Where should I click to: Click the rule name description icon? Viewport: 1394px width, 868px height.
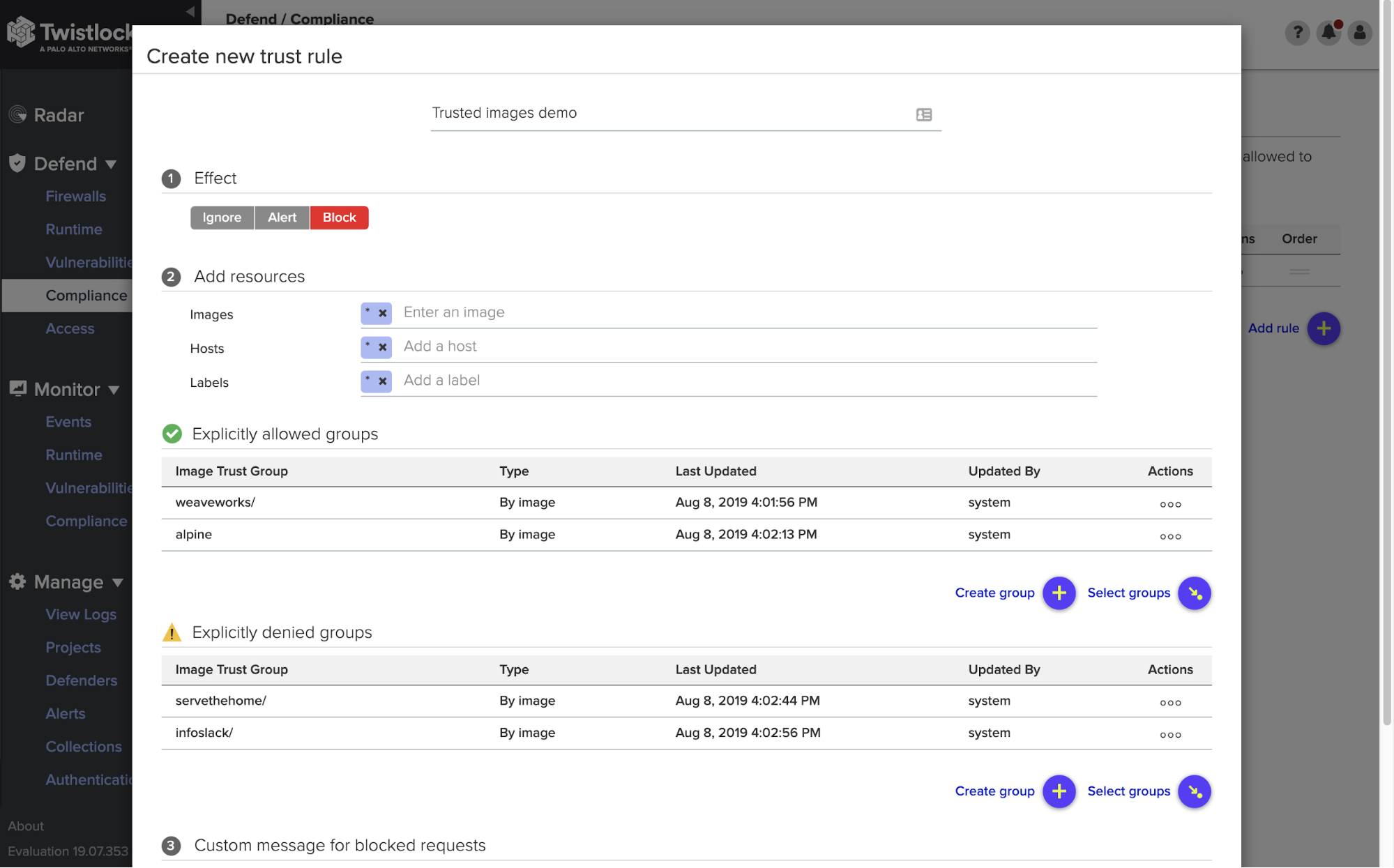(924, 114)
